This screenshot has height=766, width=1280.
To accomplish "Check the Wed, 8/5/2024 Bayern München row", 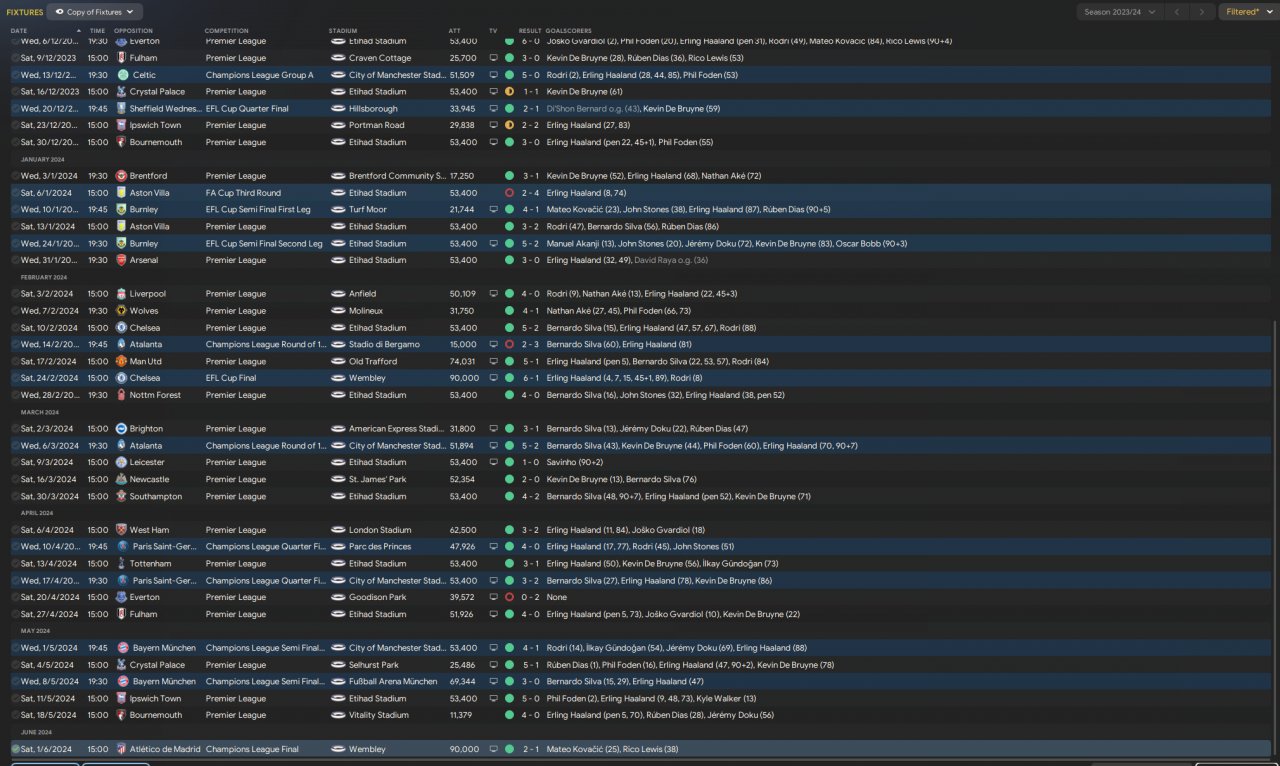I will point(15,681).
